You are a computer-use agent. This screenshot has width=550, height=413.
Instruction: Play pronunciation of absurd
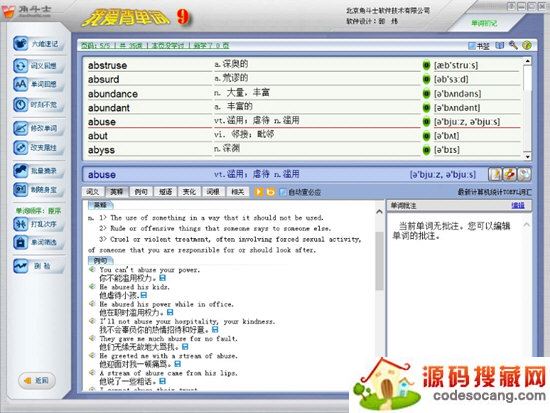coord(426,79)
